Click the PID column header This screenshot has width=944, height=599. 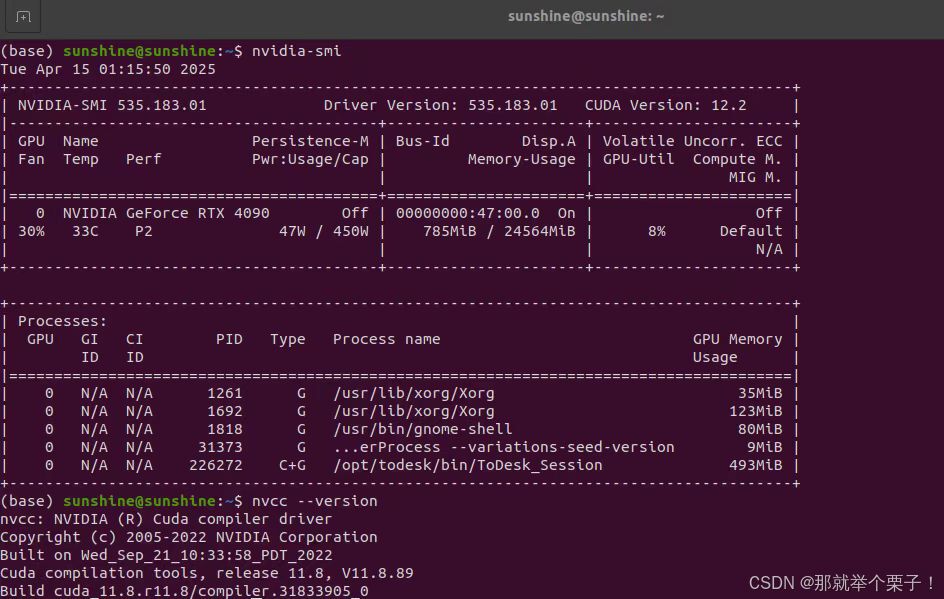(x=229, y=340)
